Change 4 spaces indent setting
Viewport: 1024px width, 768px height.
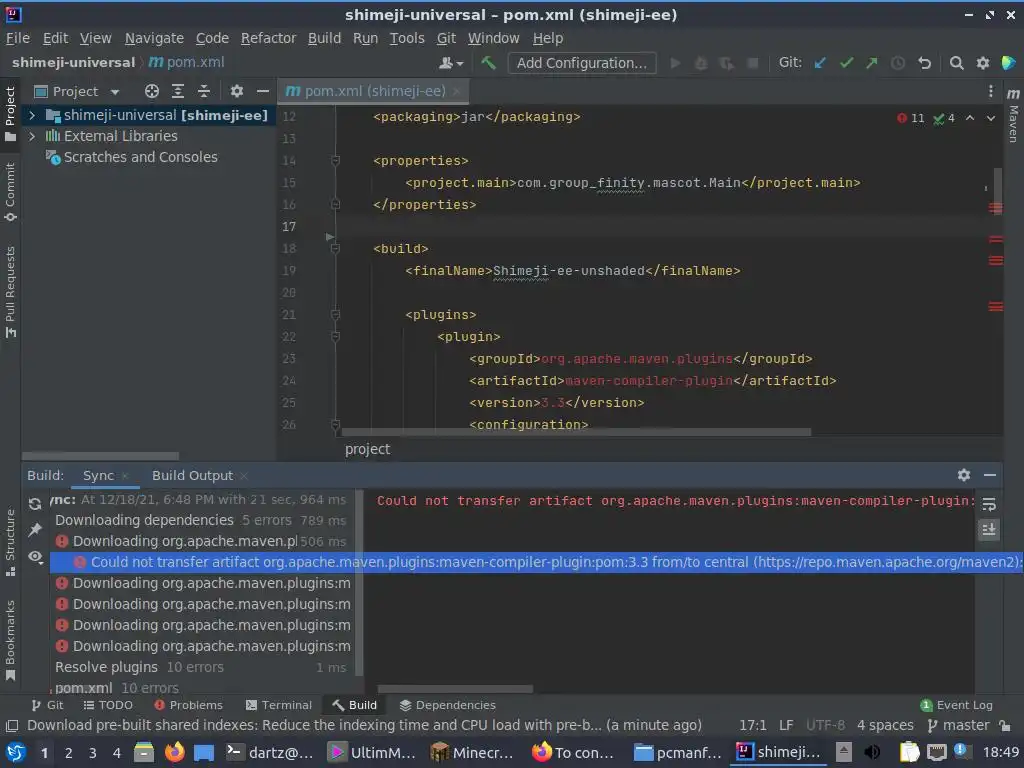coord(885,726)
